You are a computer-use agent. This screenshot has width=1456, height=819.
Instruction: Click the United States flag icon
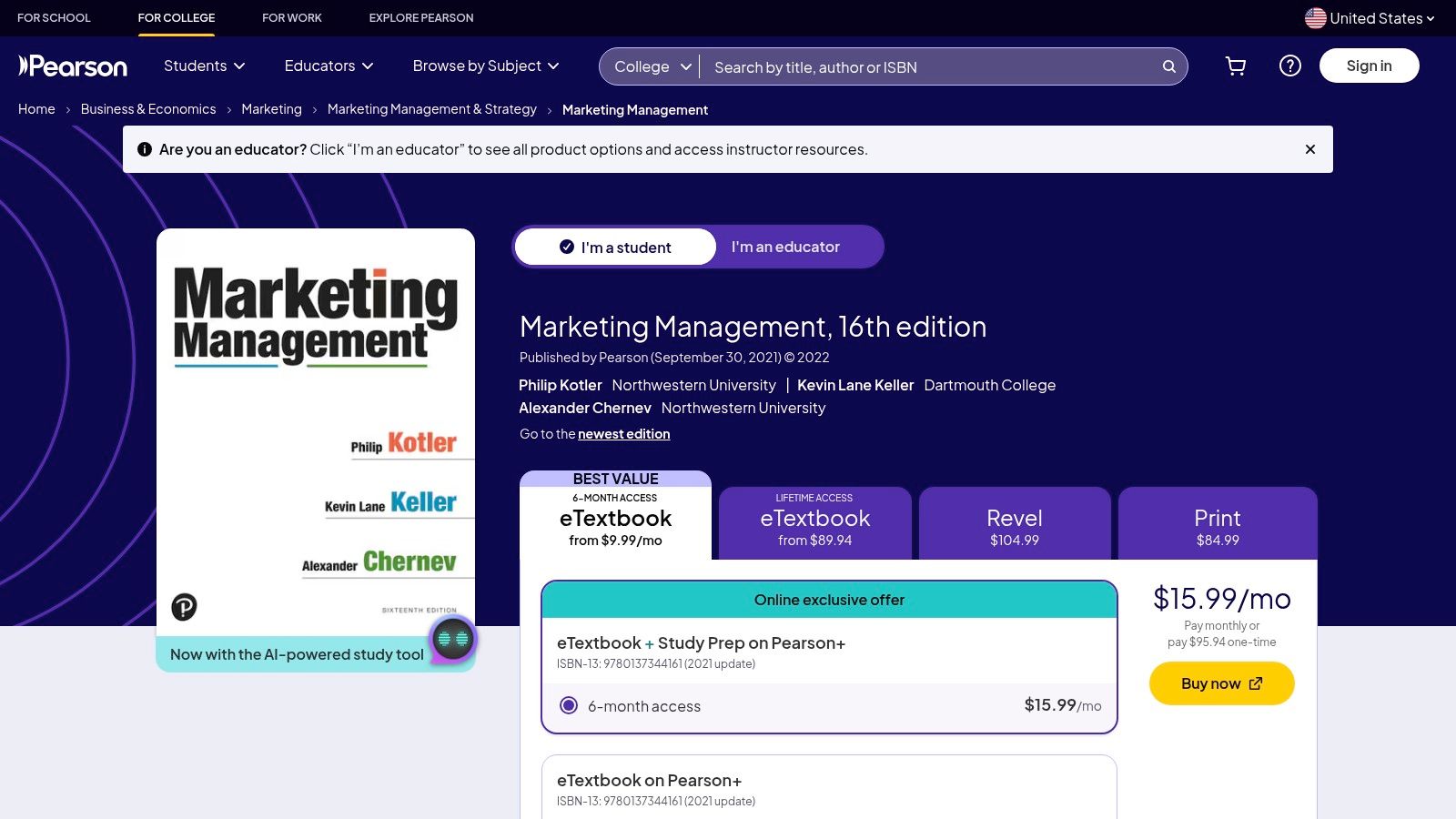coord(1315,18)
